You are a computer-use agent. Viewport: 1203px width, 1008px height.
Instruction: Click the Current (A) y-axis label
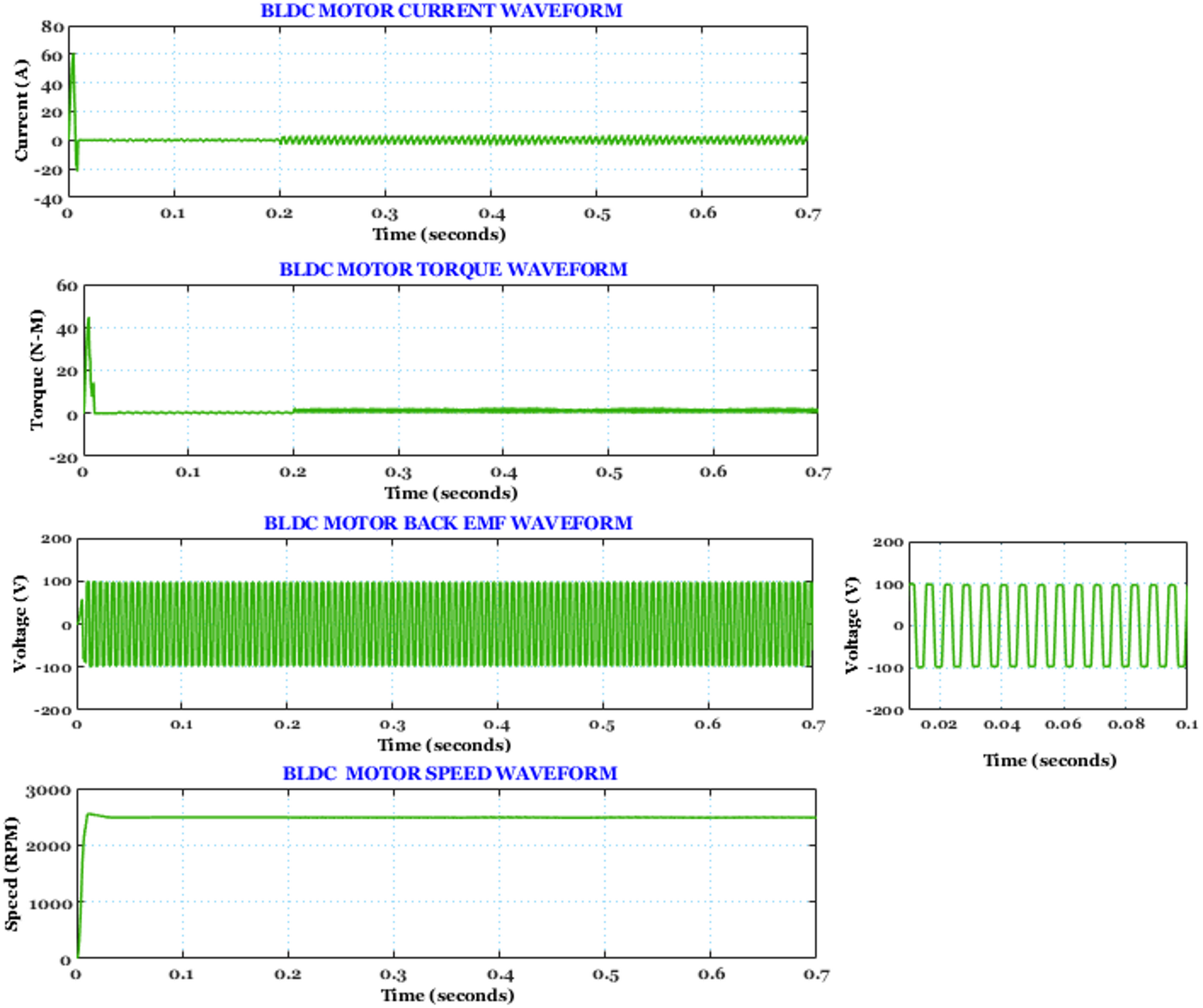coord(22,110)
